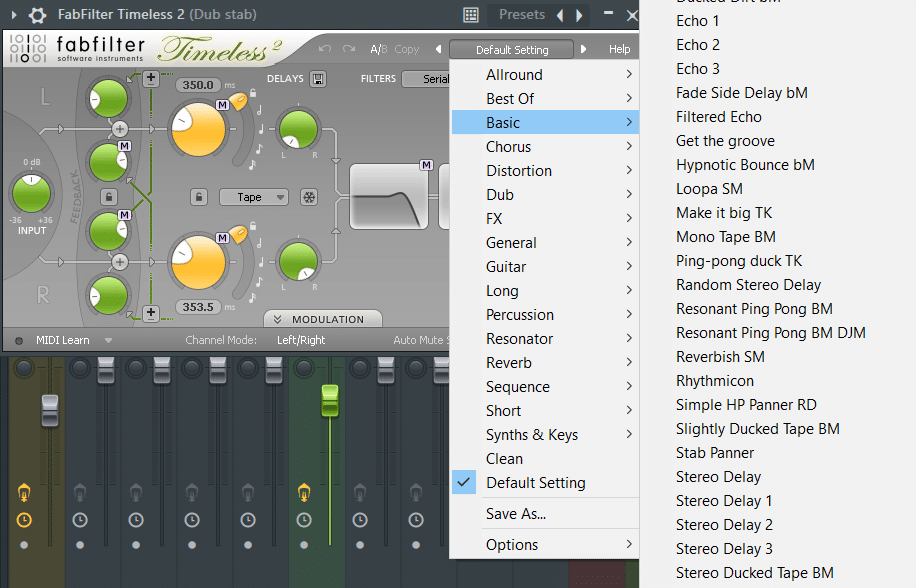Click the large yellow R delay time knob
The height and width of the screenshot is (588, 916).
(x=198, y=262)
